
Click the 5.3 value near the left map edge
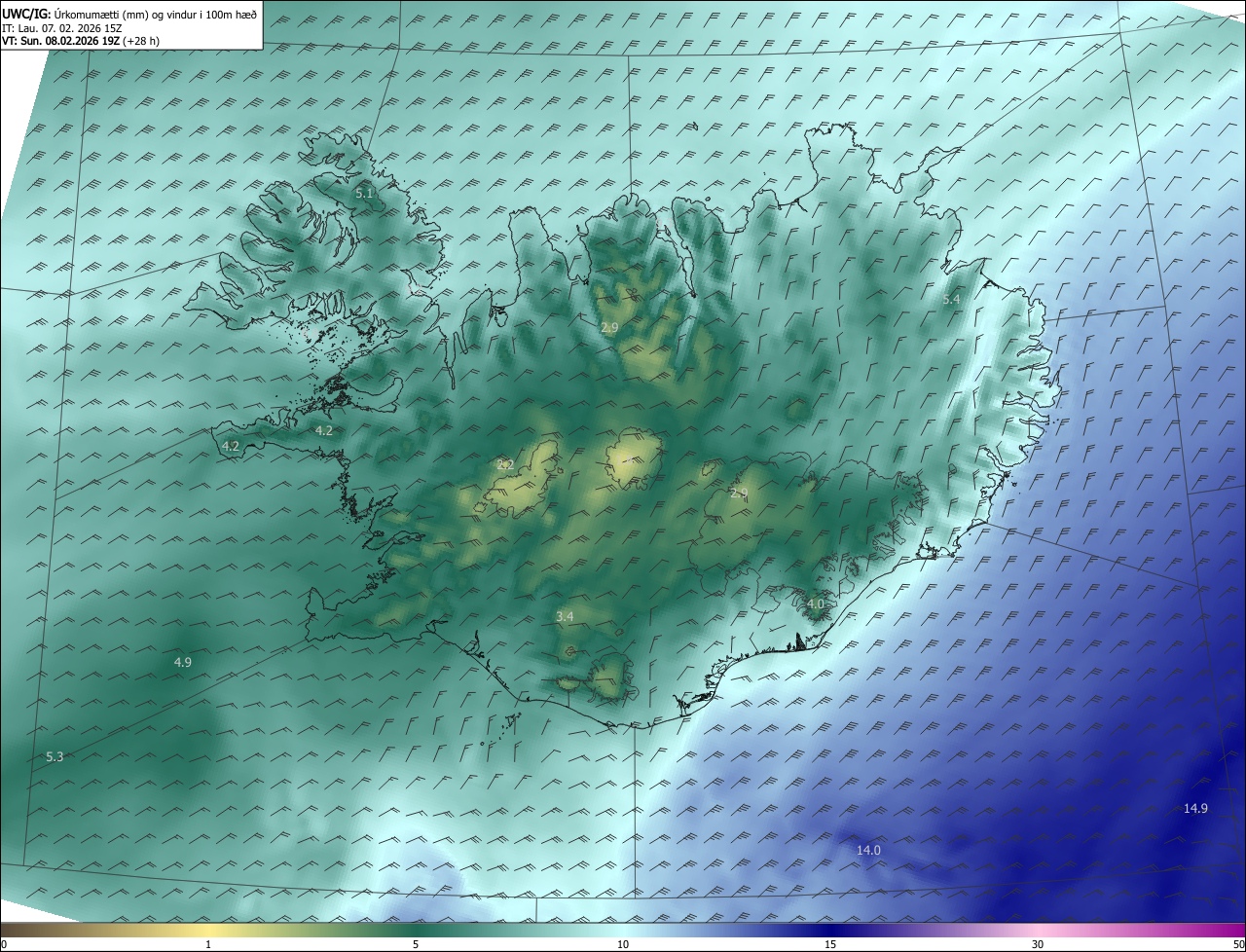click(x=55, y=756)
